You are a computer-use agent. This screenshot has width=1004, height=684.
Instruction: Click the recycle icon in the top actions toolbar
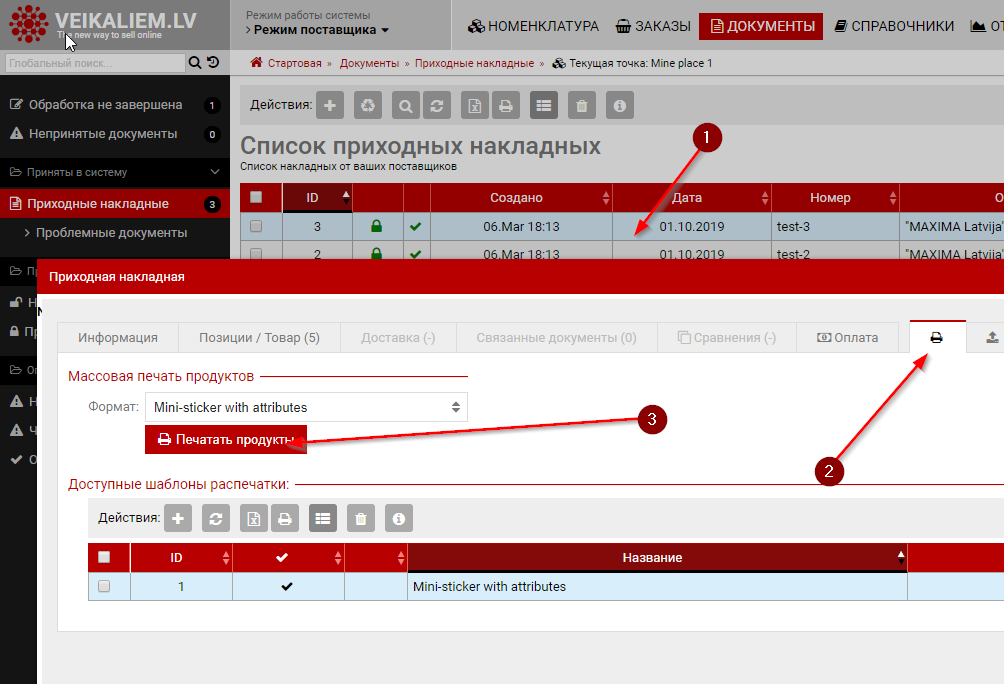pos(369,105)
